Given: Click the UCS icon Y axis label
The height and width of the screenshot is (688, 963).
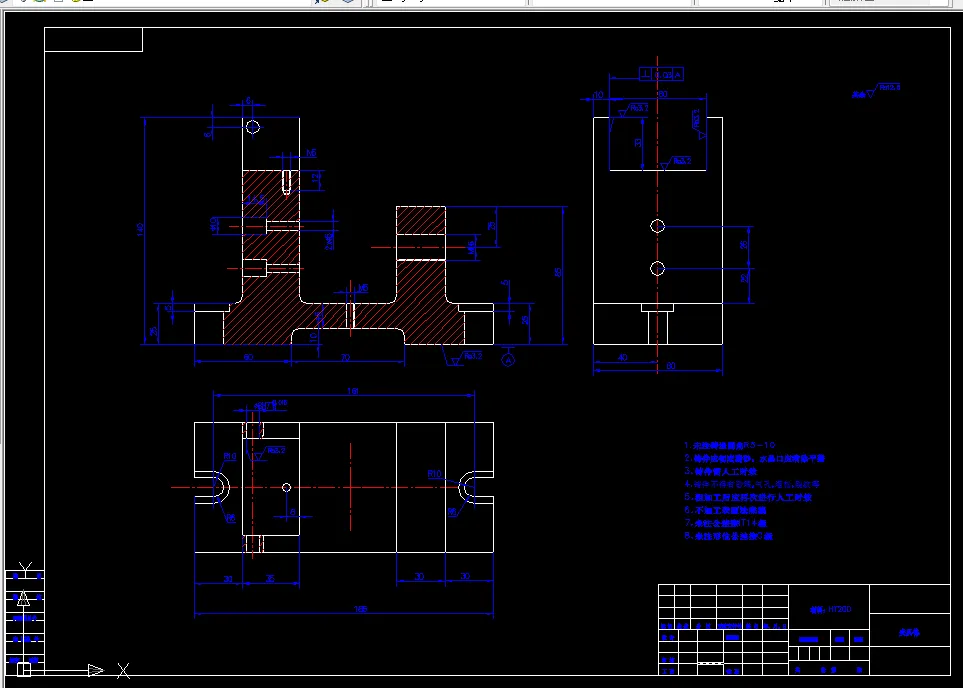Looking at the screenshot, I should coord(25,568).
